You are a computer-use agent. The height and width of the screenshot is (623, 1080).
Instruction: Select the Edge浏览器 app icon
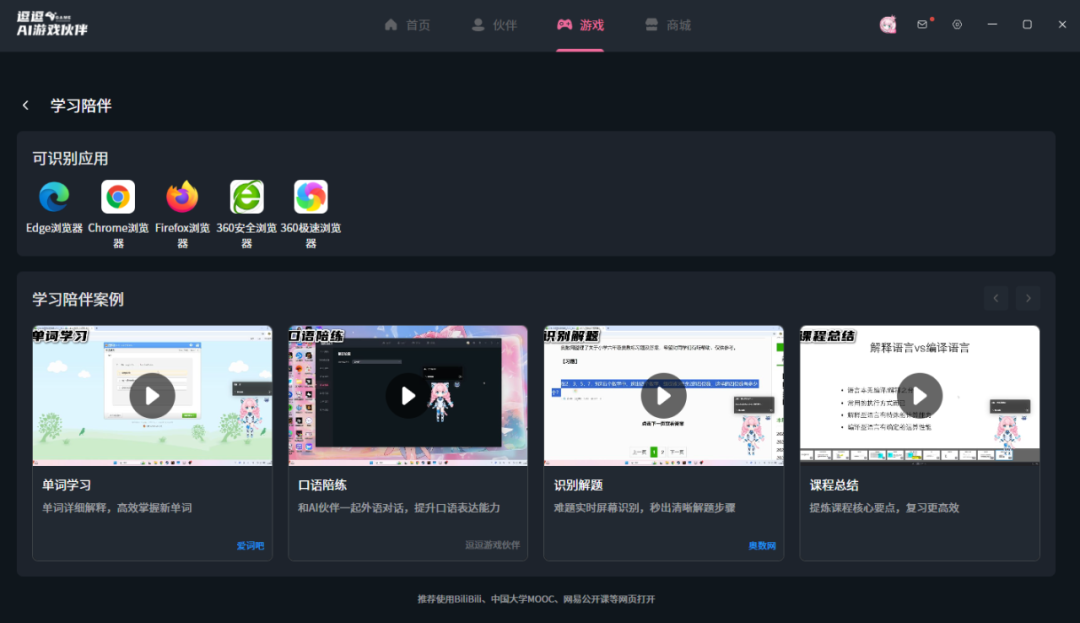tap(53, 197)
